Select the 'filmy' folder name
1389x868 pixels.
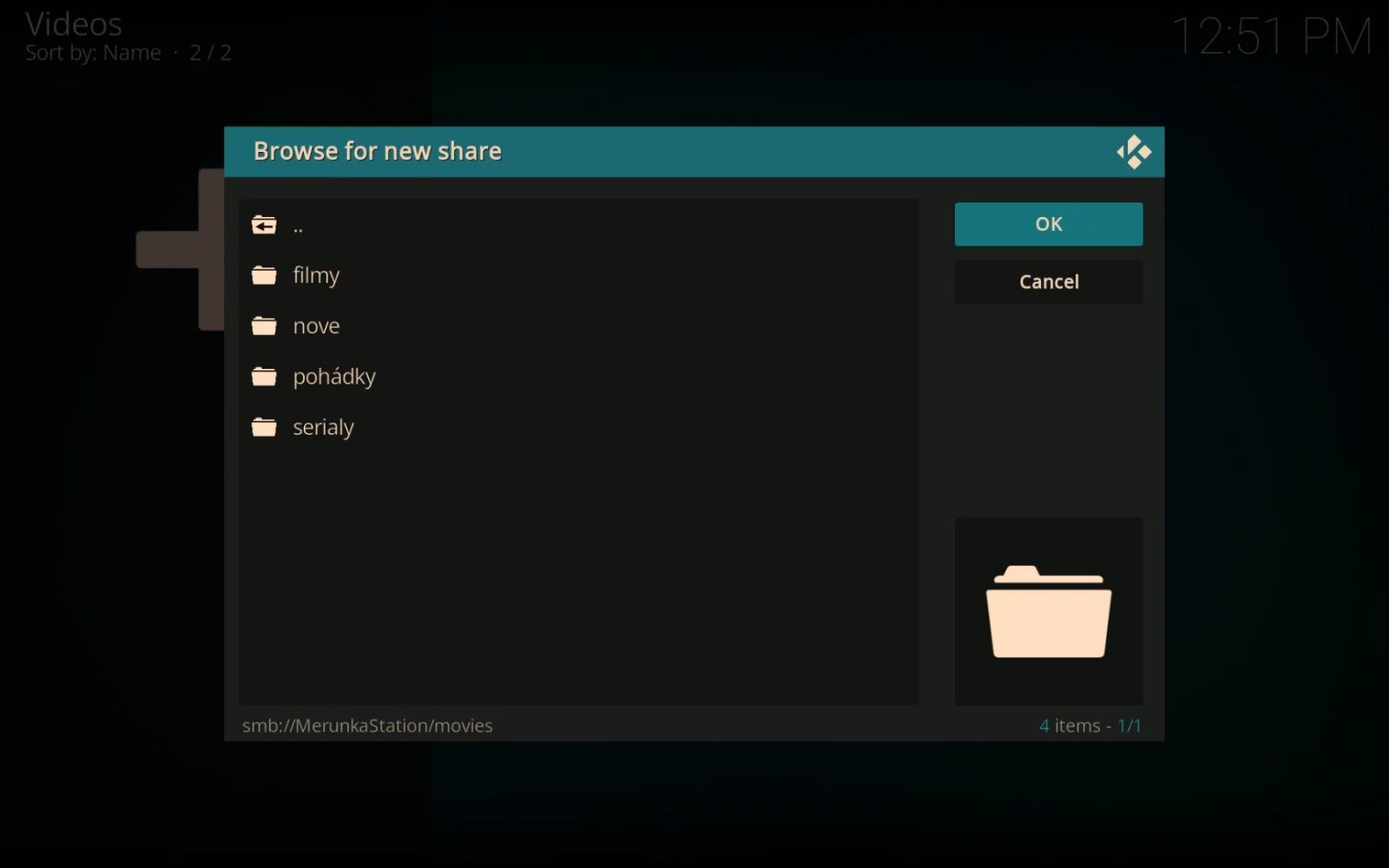[316, 276]
